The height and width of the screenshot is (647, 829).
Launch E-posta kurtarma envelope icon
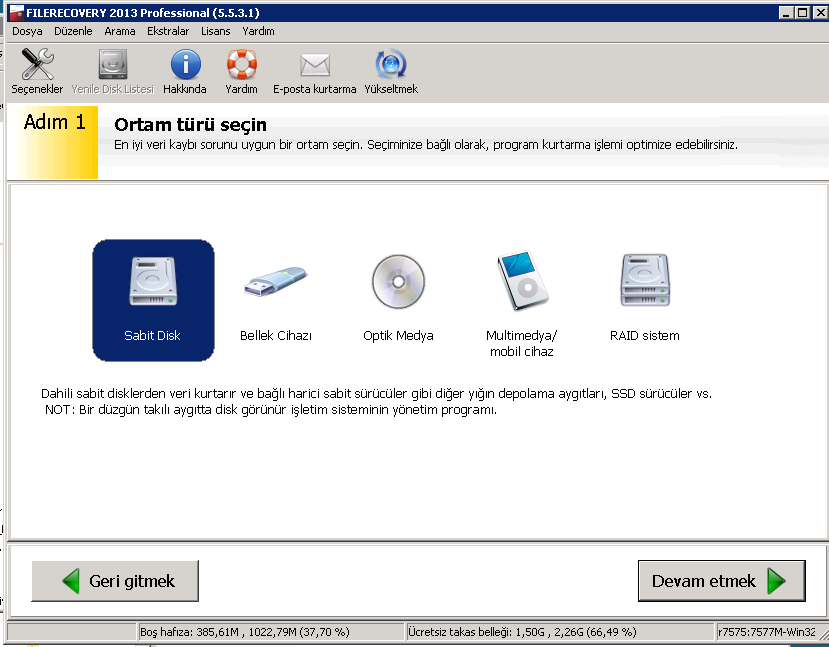[315, 66]
